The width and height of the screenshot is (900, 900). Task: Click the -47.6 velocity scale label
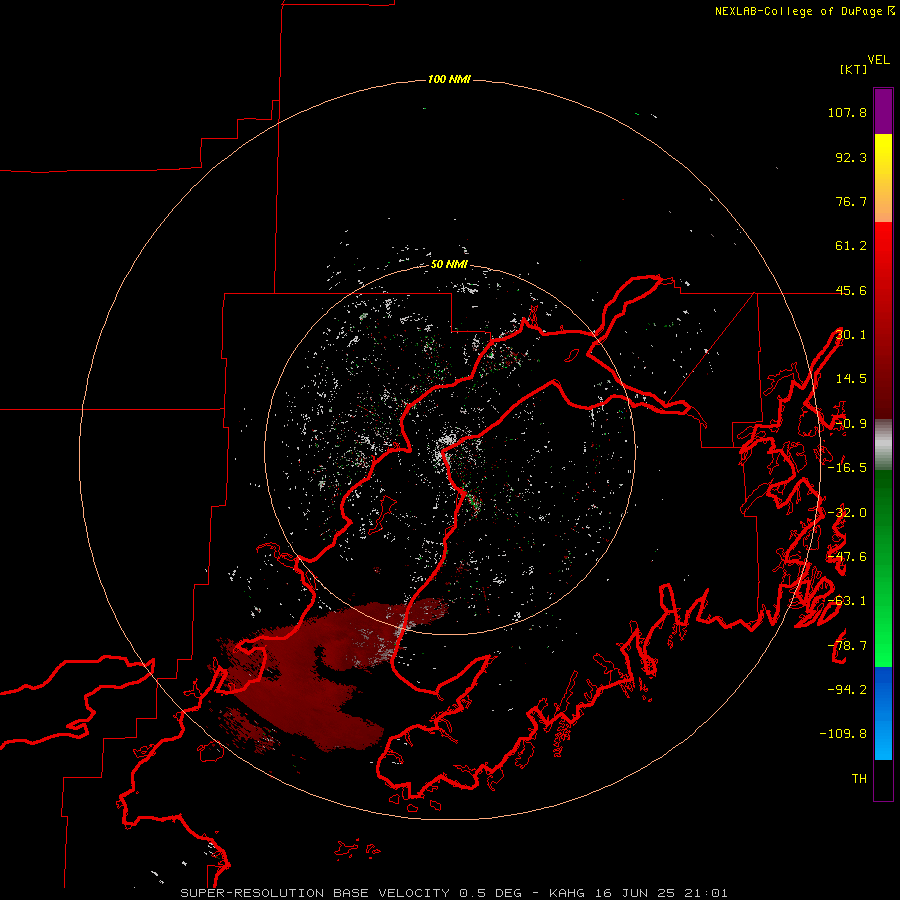847,557
